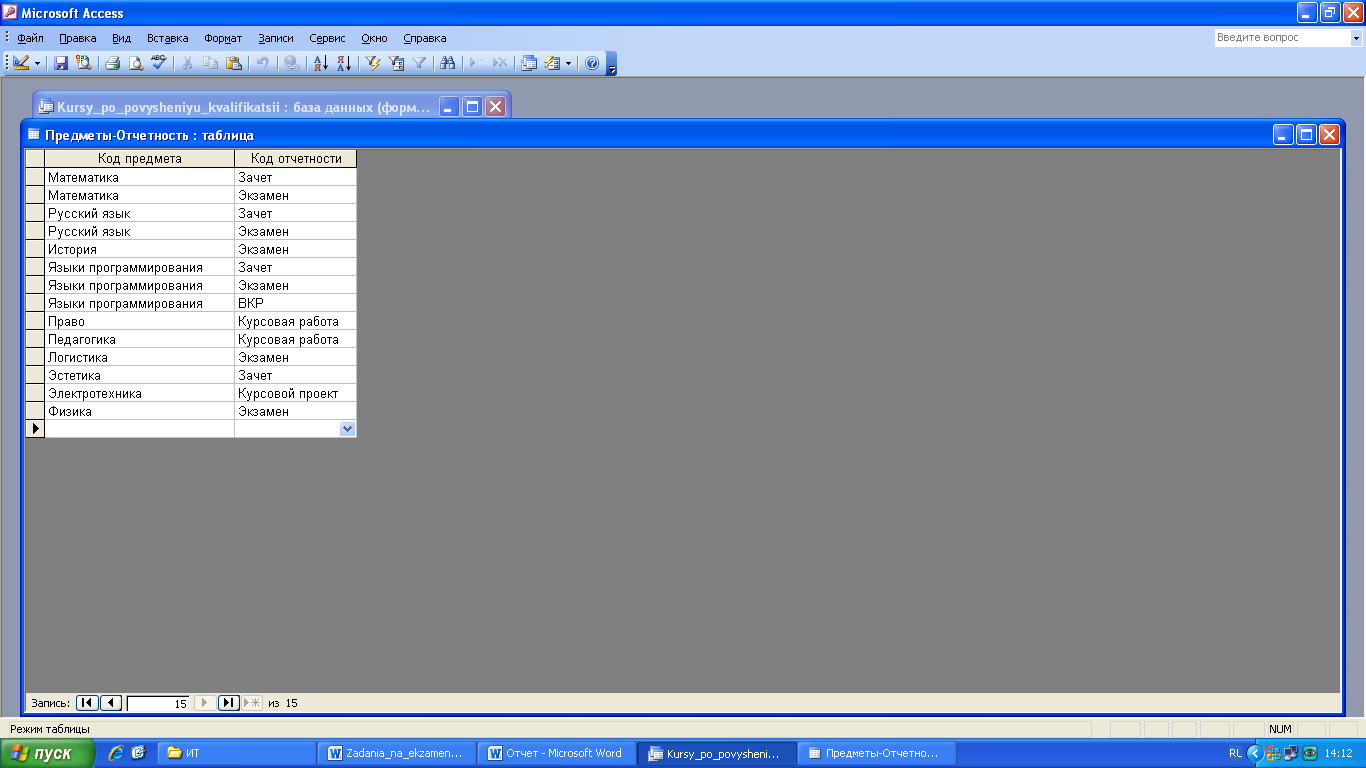1366x768 pixels.
Task: Open the File Search toolbar icon
Action: click(x=84, y=62)
